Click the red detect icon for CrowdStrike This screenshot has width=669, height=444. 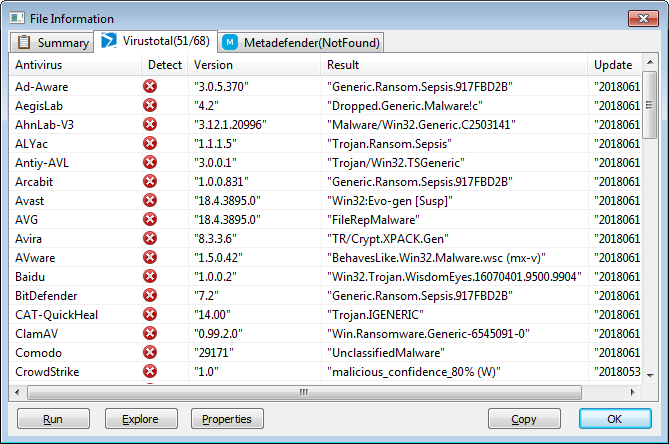click(150, 371)
